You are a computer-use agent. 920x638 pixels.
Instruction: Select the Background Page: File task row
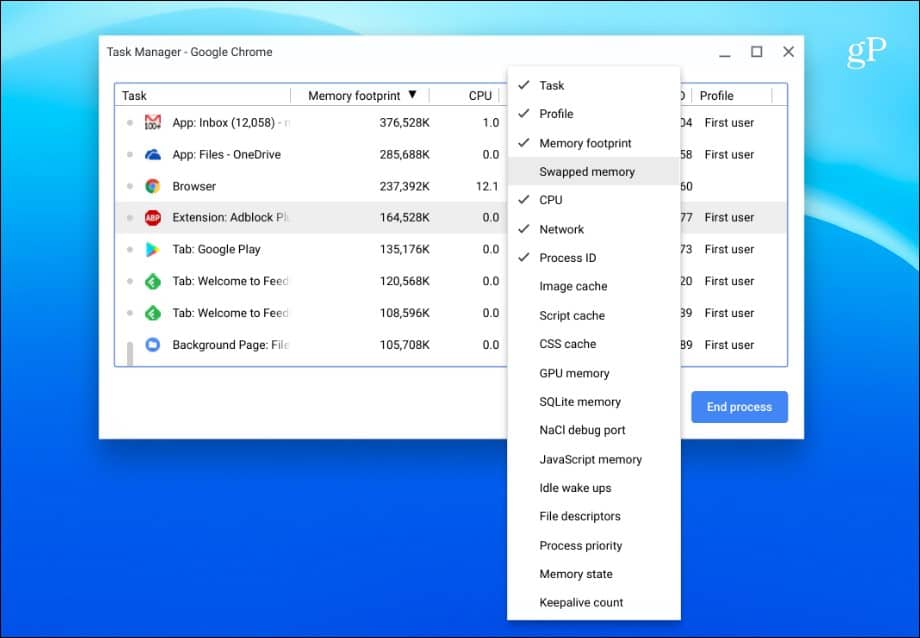click(311, 345)
